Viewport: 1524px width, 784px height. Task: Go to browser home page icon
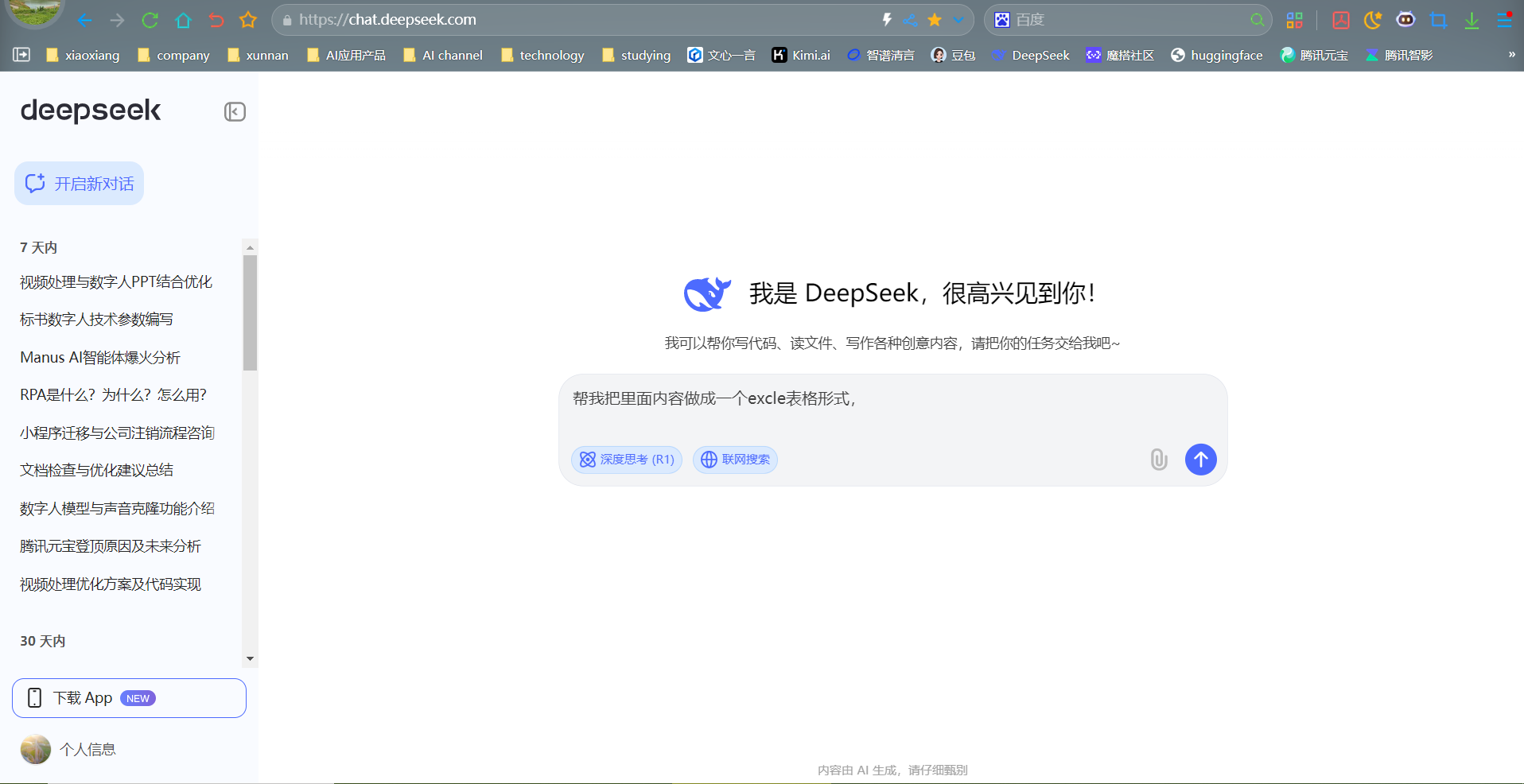(x=183, y=20)
